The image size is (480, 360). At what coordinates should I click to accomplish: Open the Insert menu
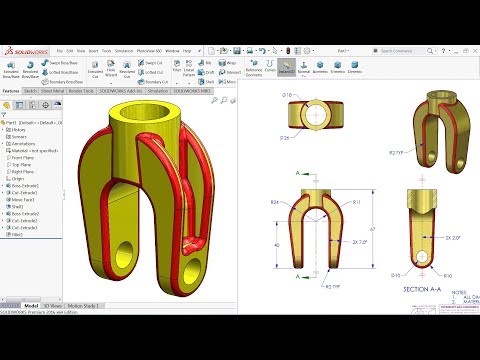click(93, 51)
